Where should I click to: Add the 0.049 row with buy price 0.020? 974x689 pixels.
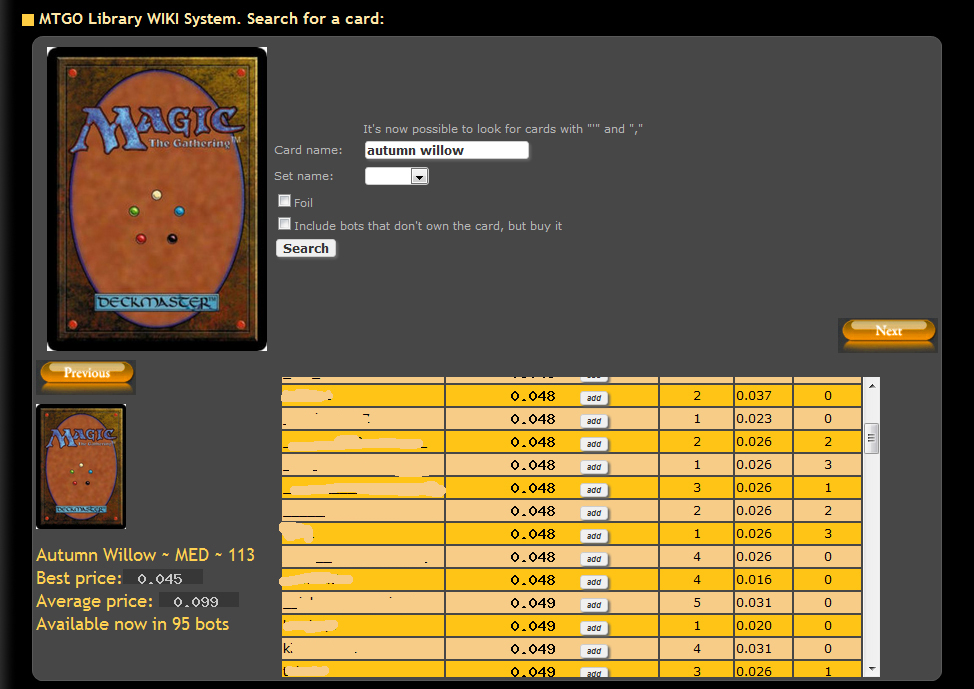point(594,628)
